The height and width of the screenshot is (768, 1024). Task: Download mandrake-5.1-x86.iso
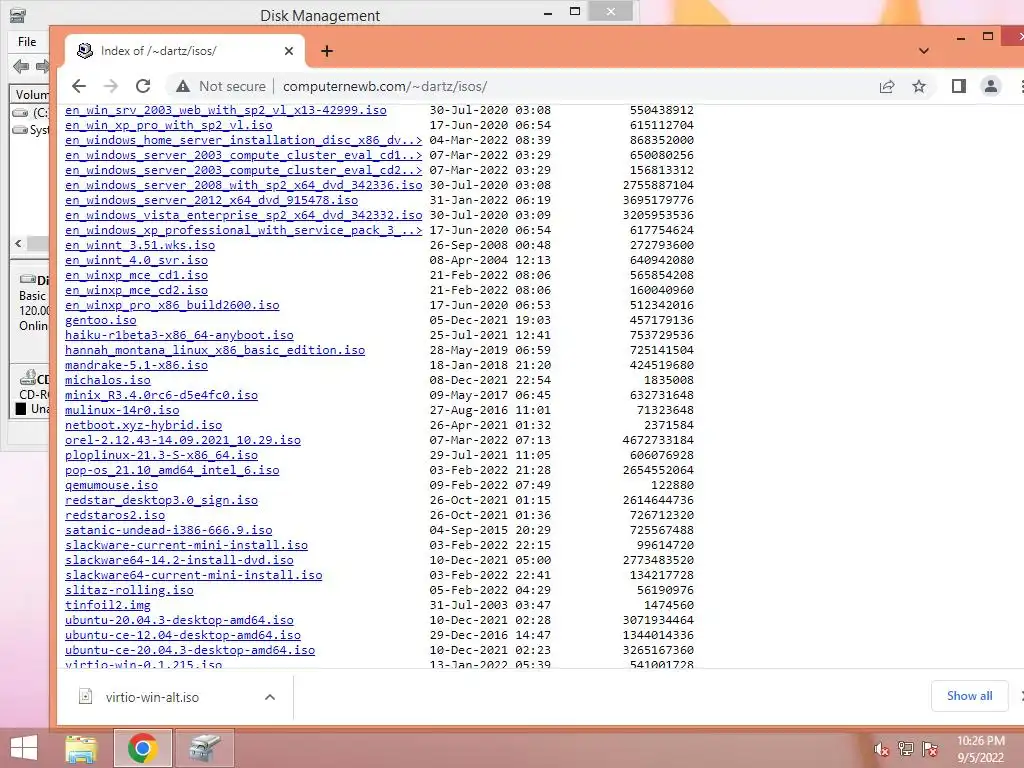pos(136,366)
